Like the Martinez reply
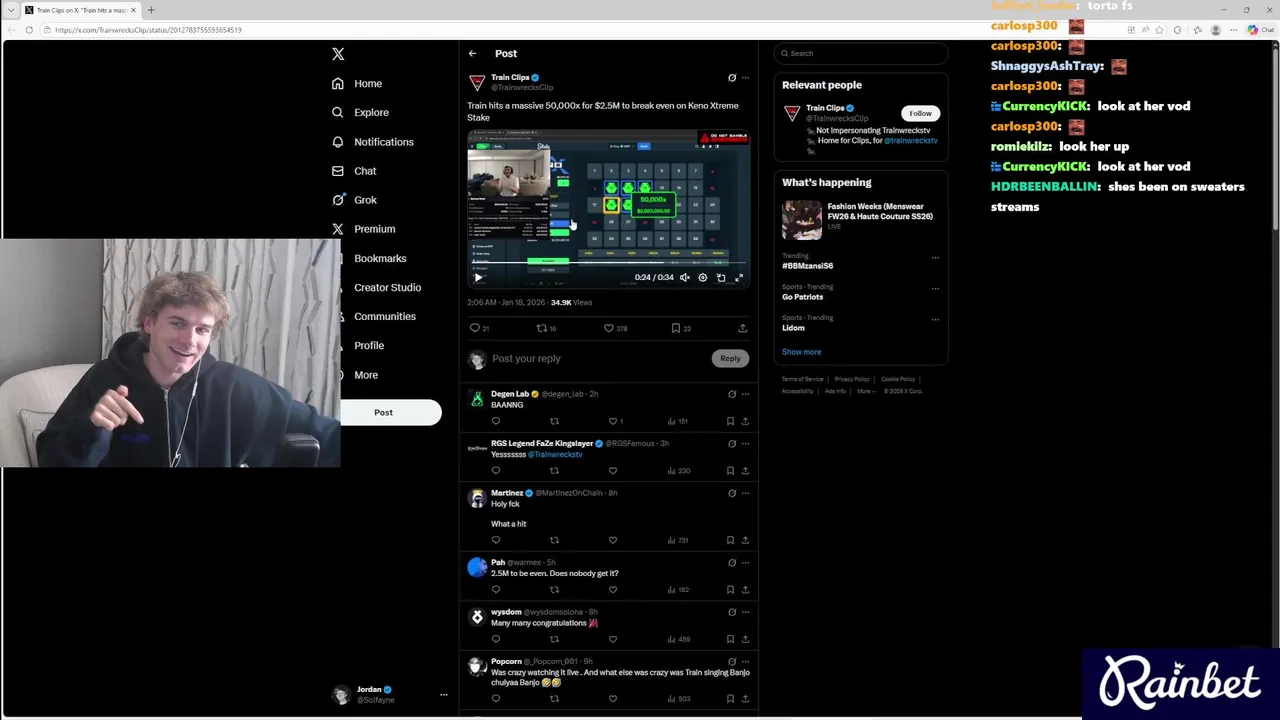The width and height of the screenshot is (1280, 720). tap(613, 540)
